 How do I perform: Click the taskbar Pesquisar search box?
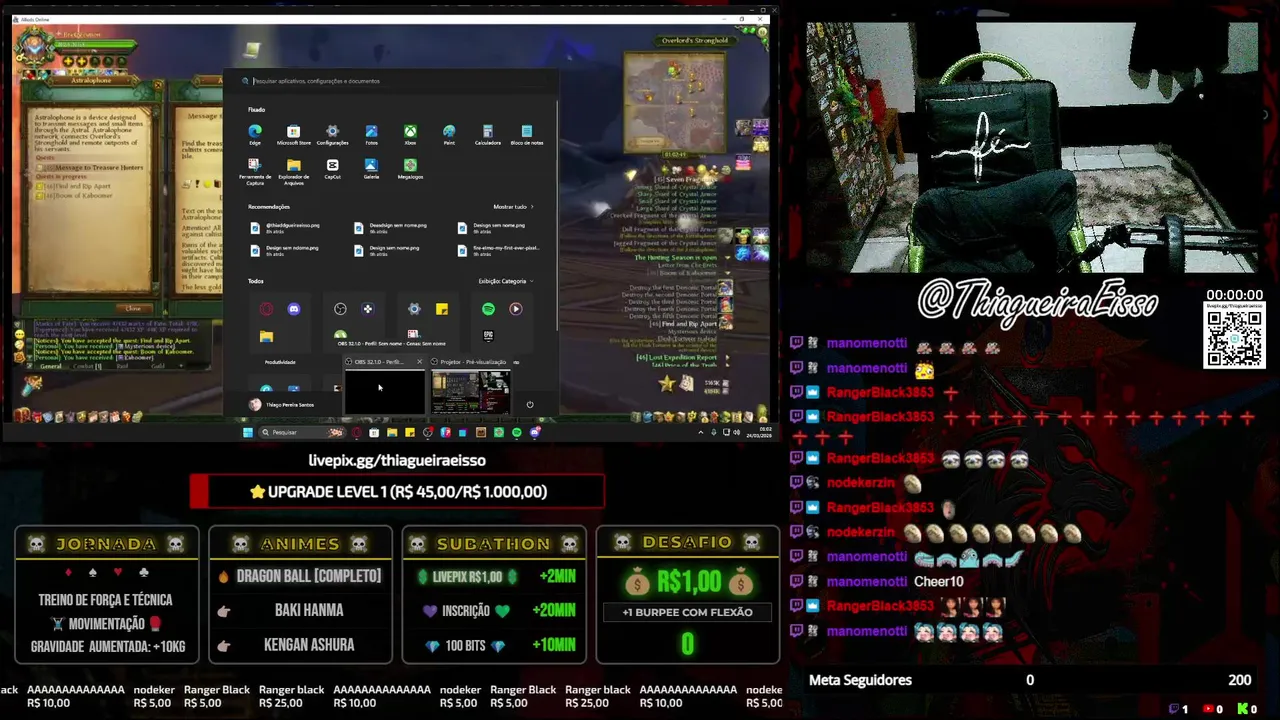(x=301, y=432)
